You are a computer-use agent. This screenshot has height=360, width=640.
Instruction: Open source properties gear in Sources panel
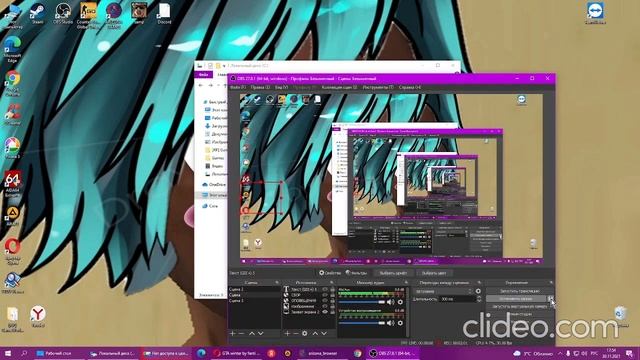[x=304, y=333]
